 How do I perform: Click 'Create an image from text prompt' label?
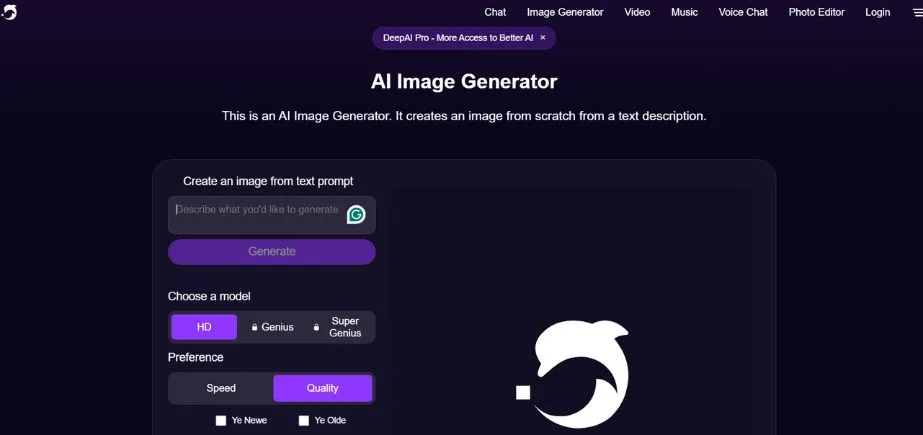click(x=268, y=181)
